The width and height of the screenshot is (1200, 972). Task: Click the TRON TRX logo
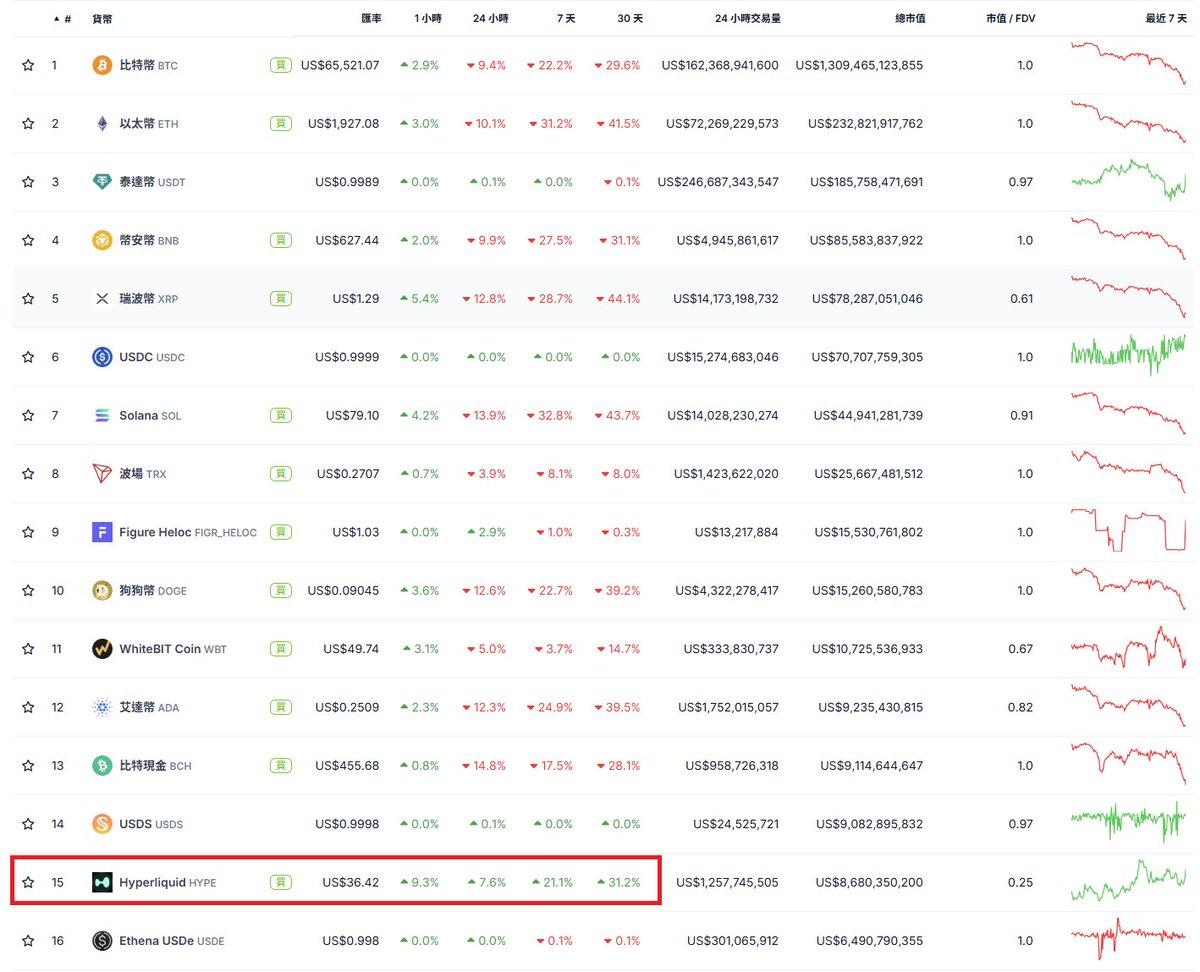click(x=102, y=474)
